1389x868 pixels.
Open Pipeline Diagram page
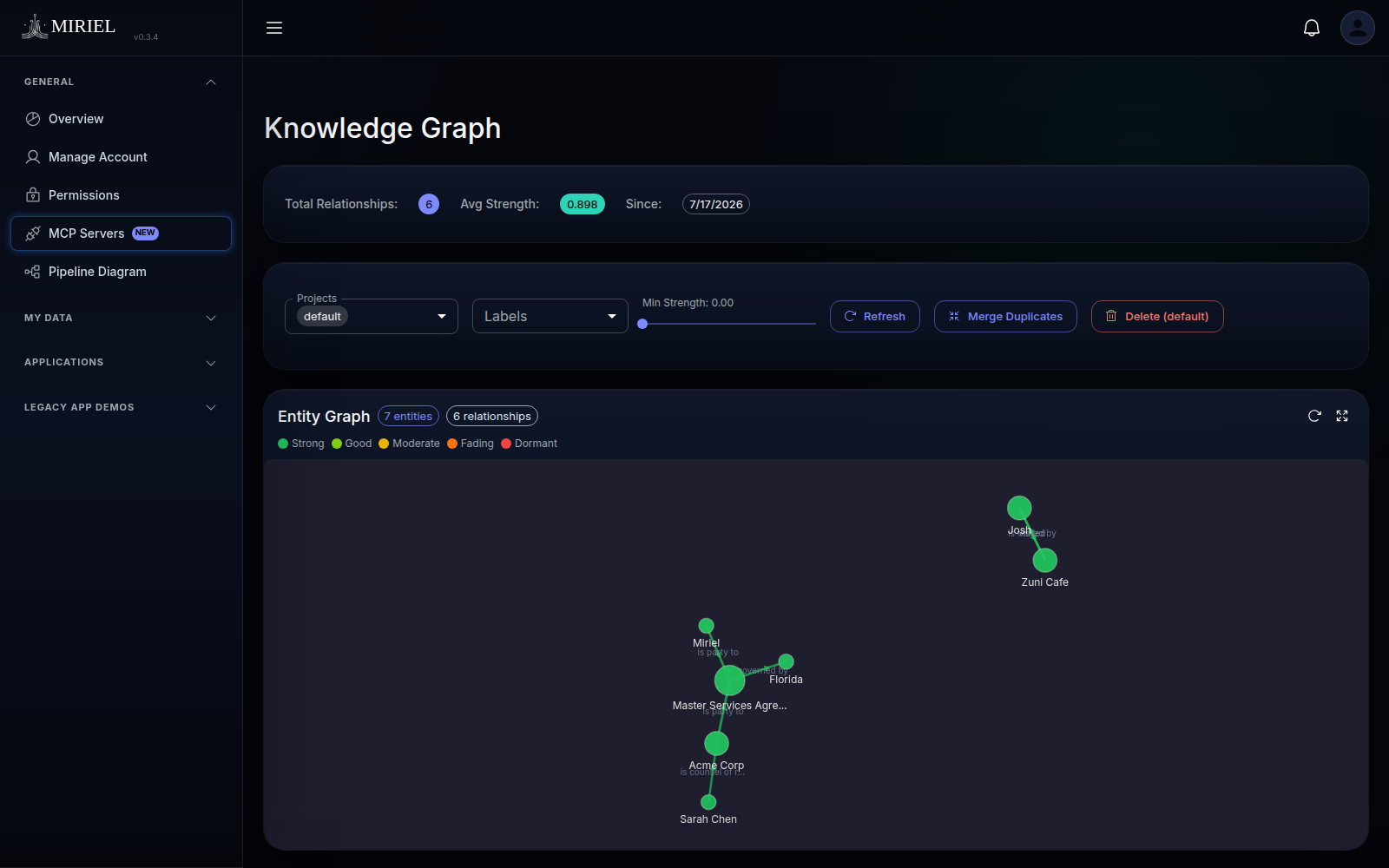(121, 272)
